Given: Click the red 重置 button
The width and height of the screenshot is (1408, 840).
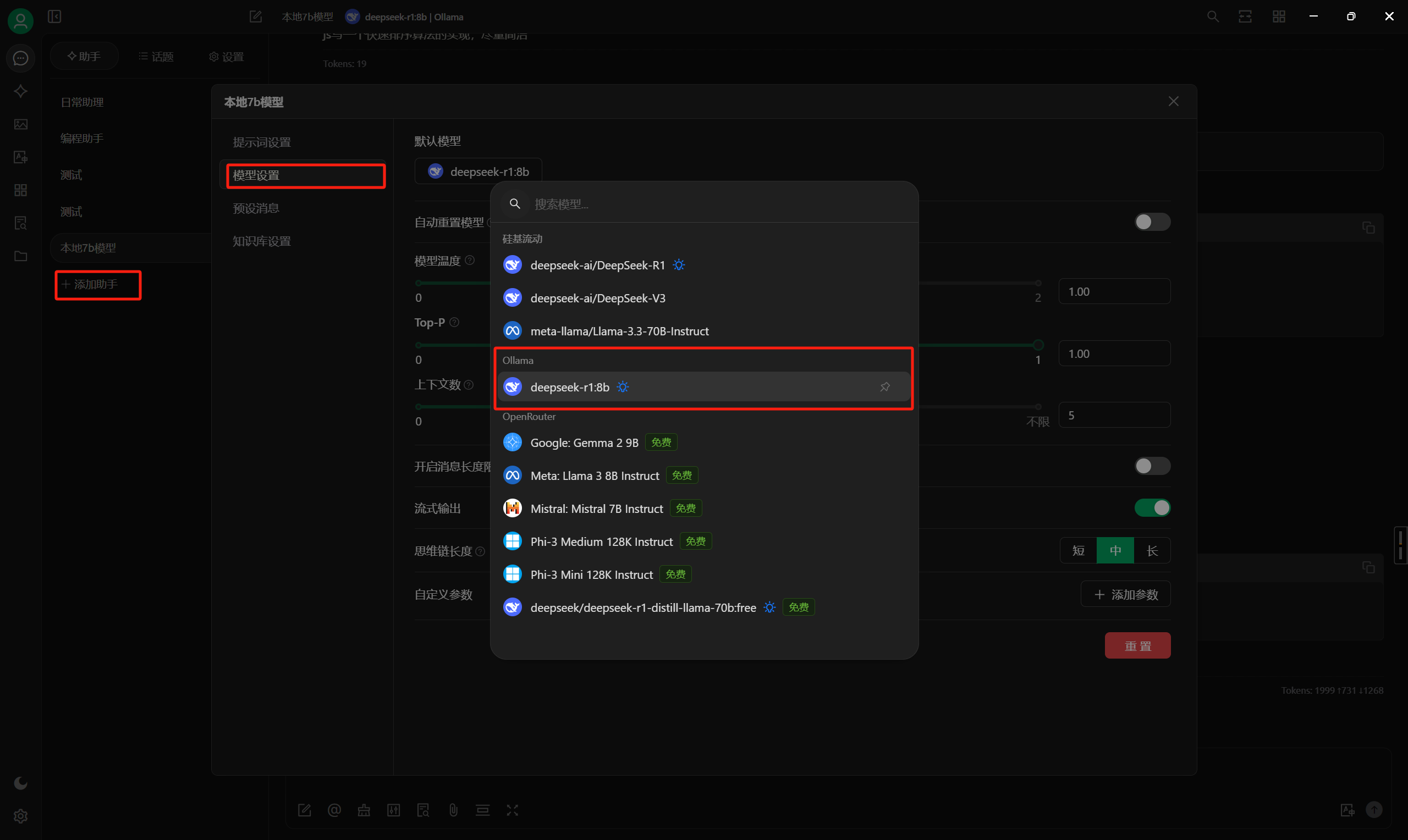Looking at the screenshot, I should tap(1137, 646).
